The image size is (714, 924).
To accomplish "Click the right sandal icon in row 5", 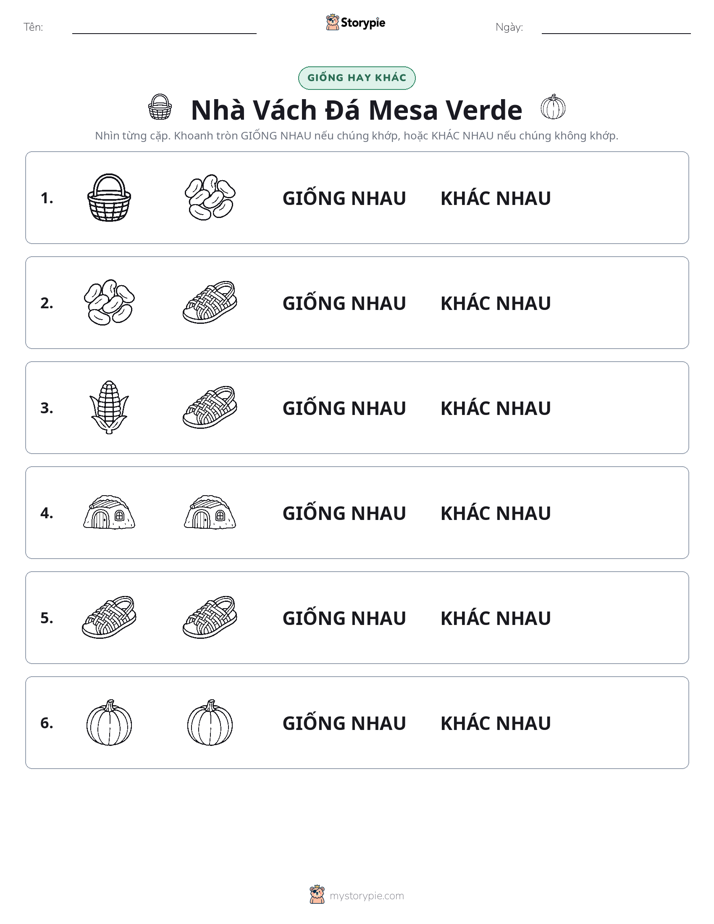I will 210,617.
